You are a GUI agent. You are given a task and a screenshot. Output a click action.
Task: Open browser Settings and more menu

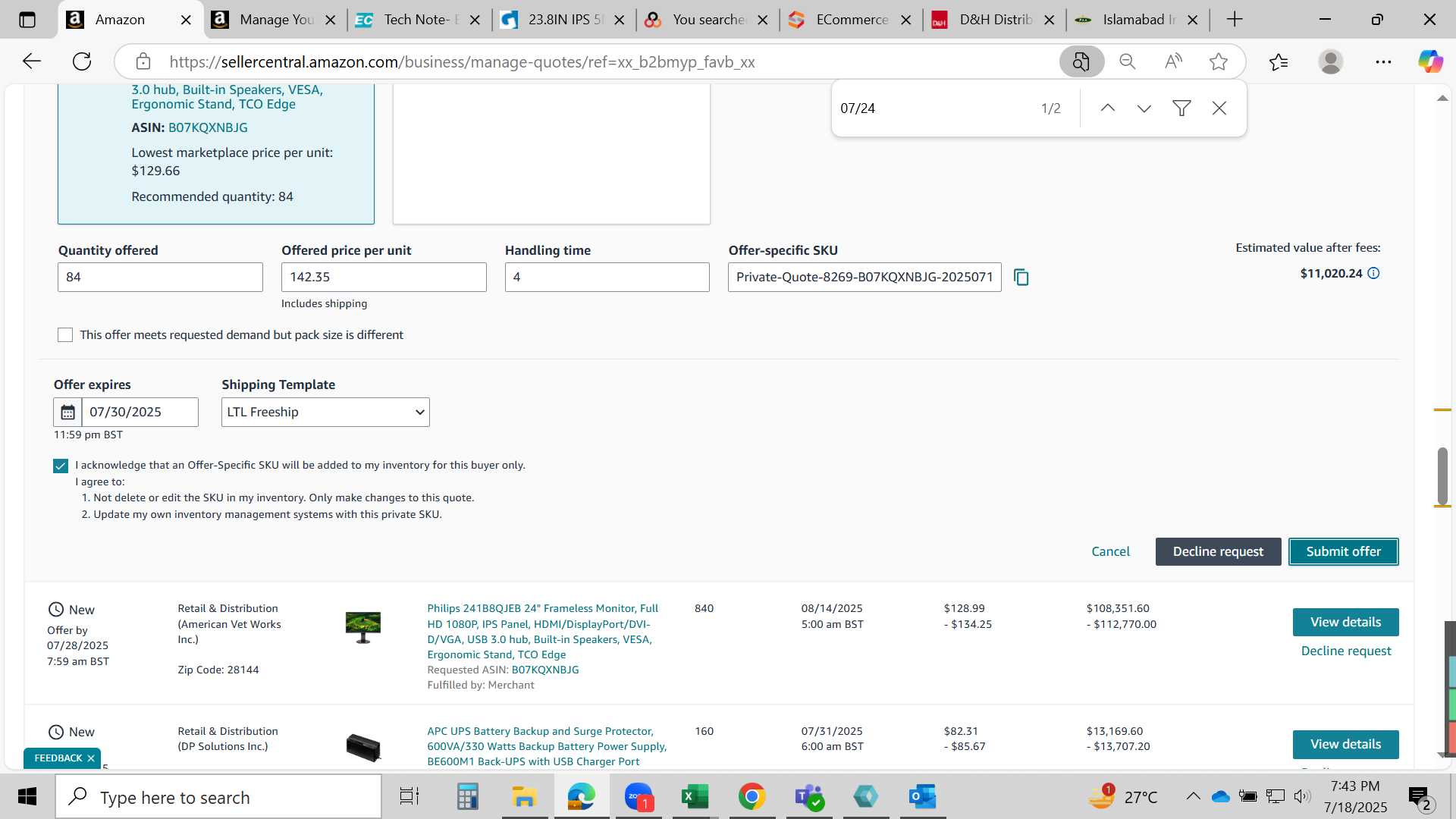1383,61
